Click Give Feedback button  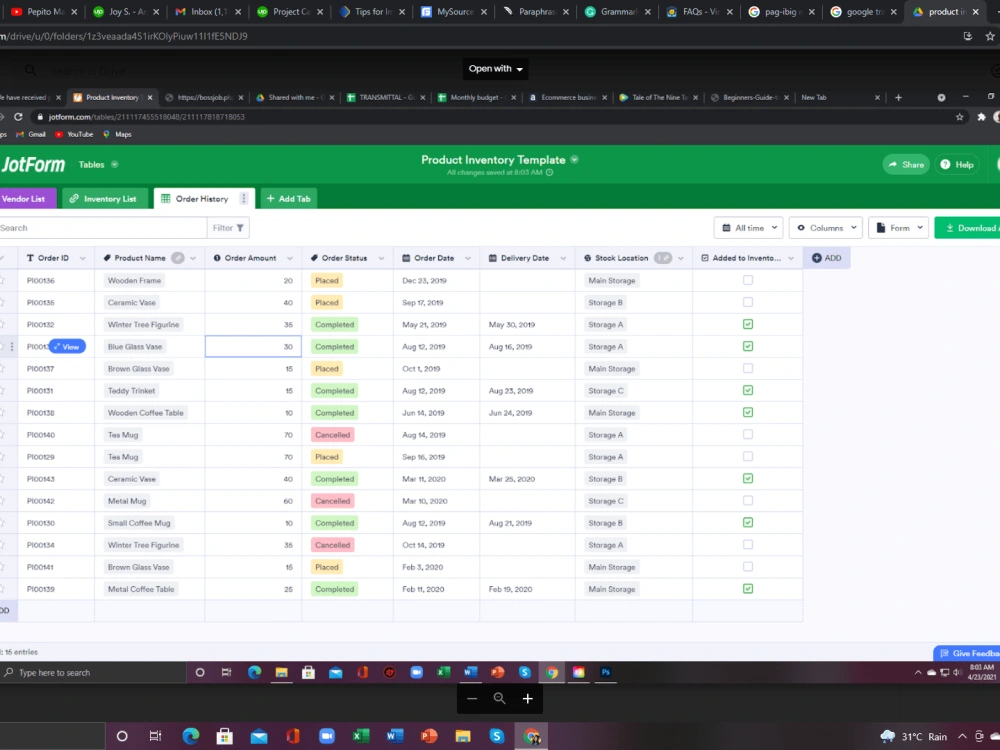(967, 653)
